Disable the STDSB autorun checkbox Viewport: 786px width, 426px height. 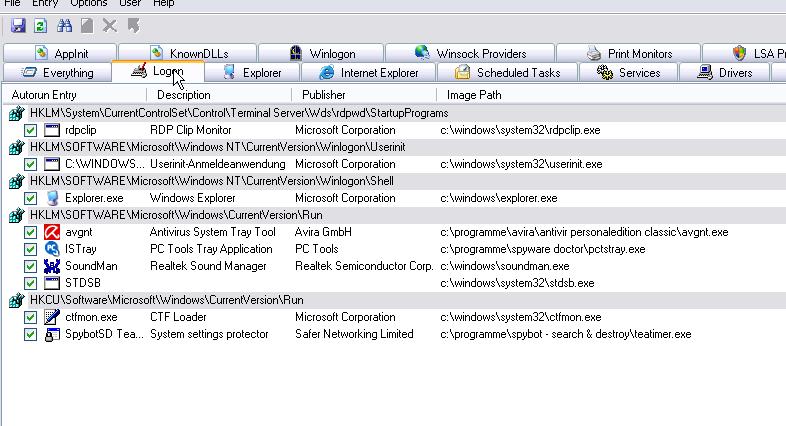(x=31, y=283)
